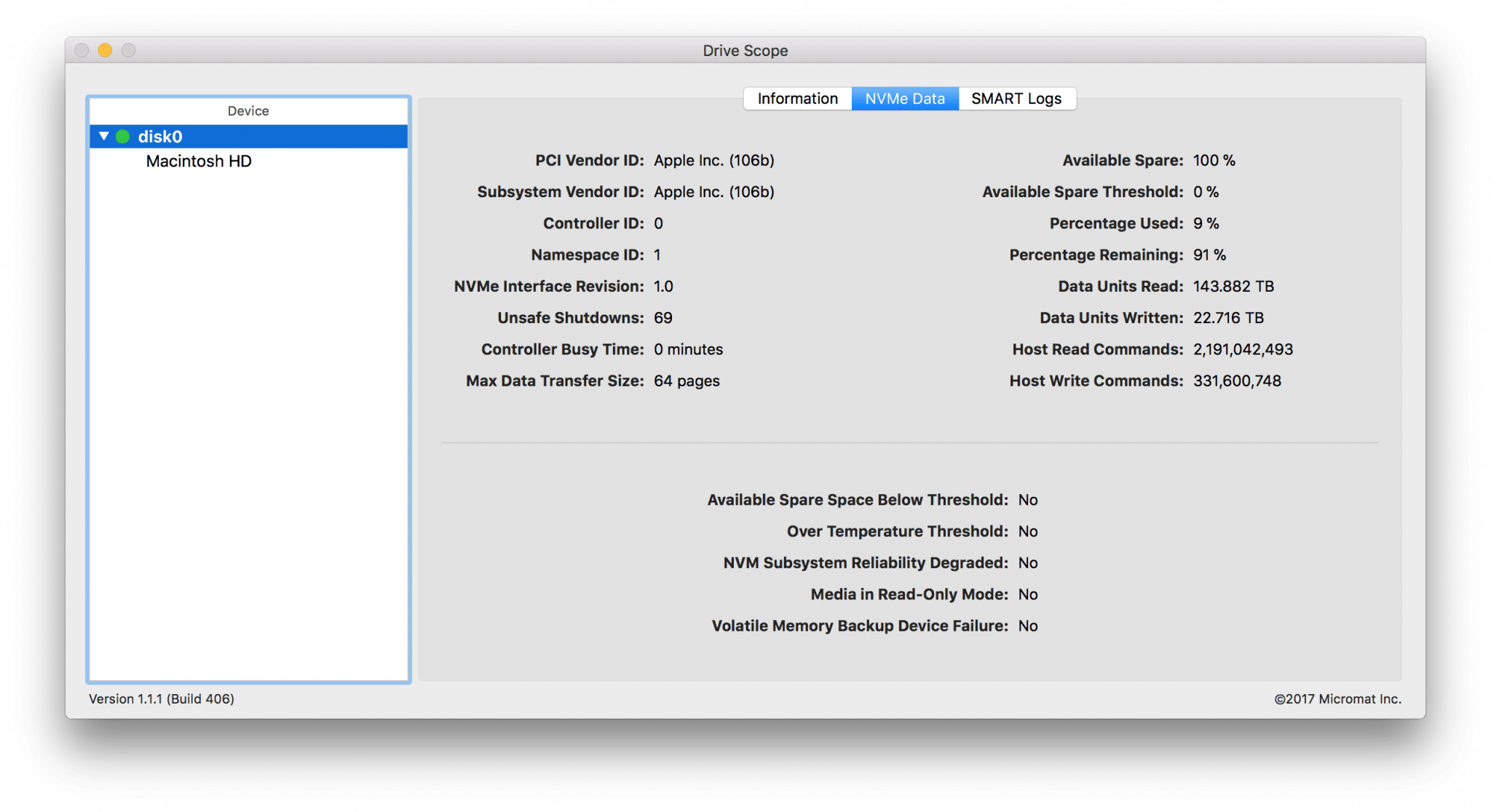Image resolution: width=1491 pixels, height=812 pixels.
Task: Click the NVMe Interface Revision value 1.0
Action: (x=663, y=286)
